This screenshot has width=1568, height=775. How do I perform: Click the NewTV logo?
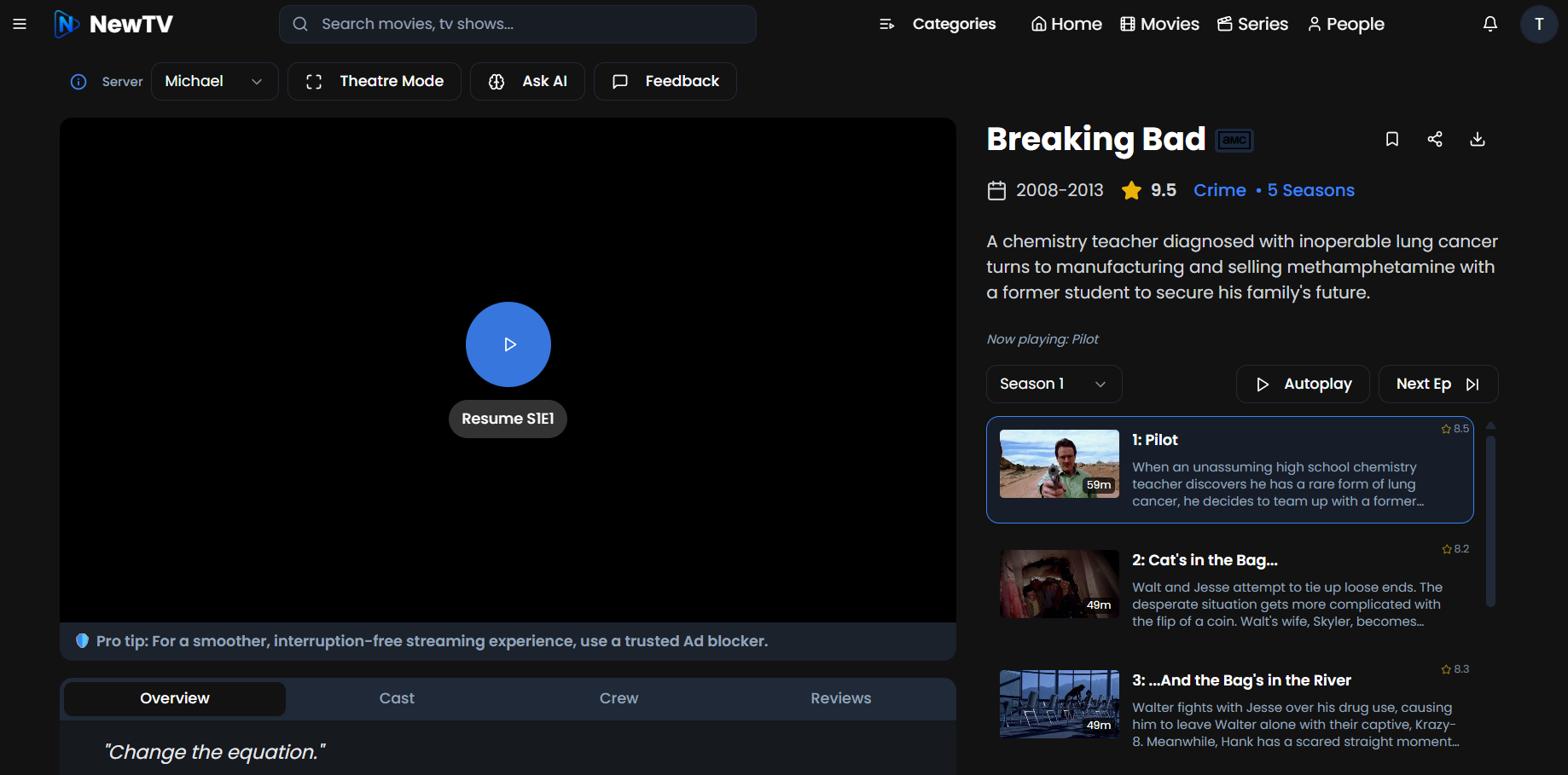point(113,24)
